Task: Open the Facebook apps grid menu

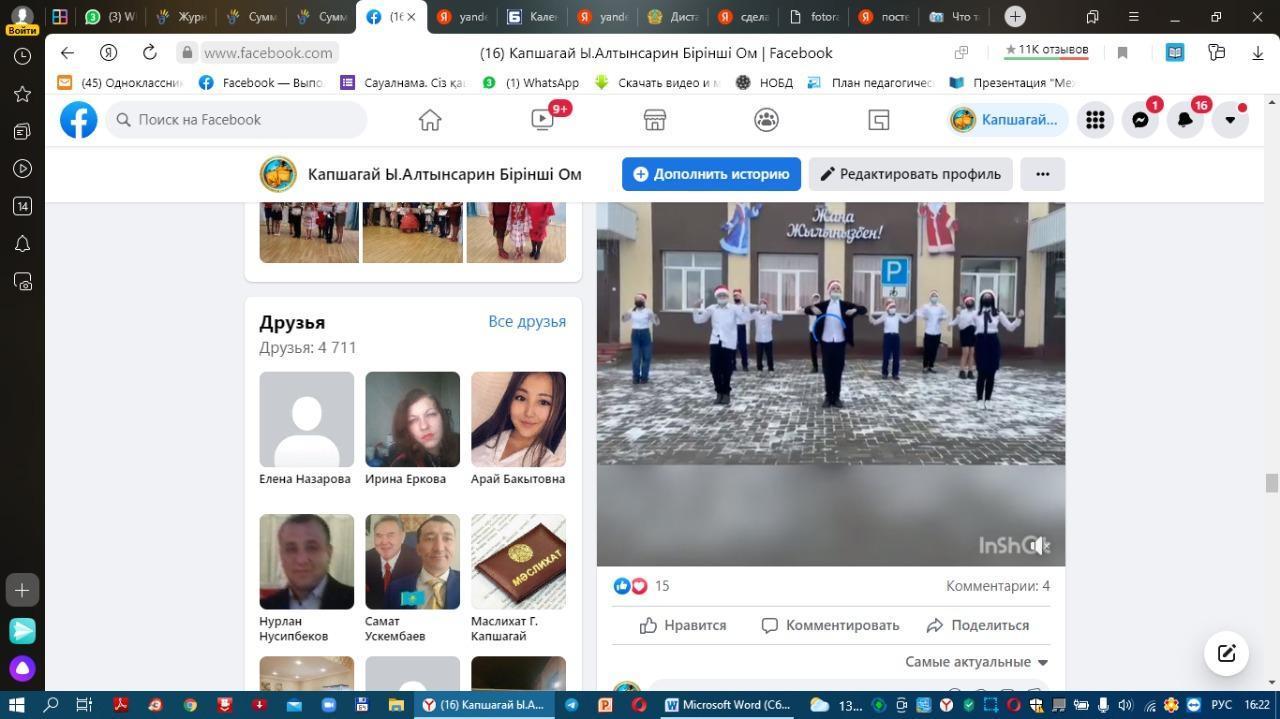Action: [1095, 120]
